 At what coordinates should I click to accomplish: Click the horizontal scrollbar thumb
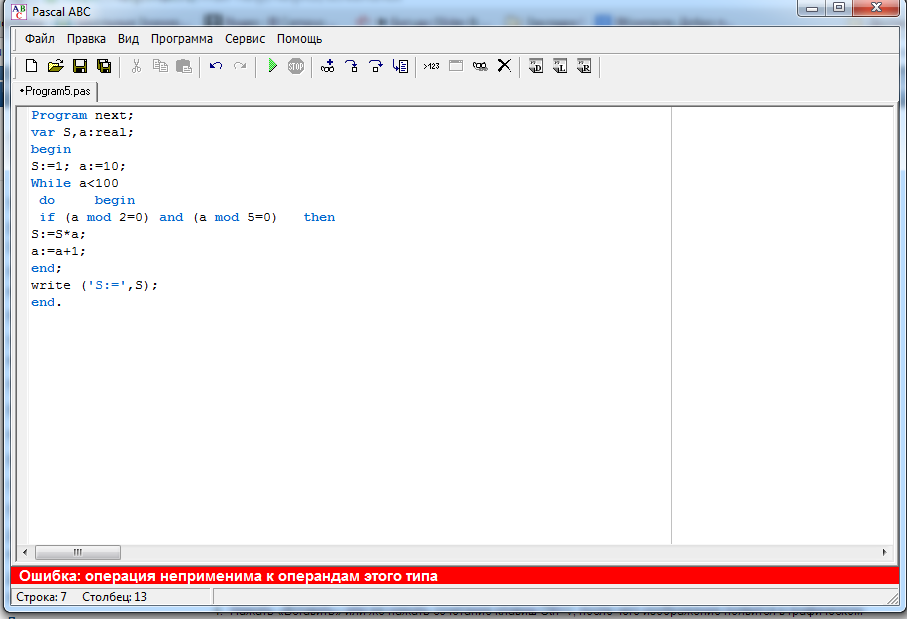click(78, 552)
